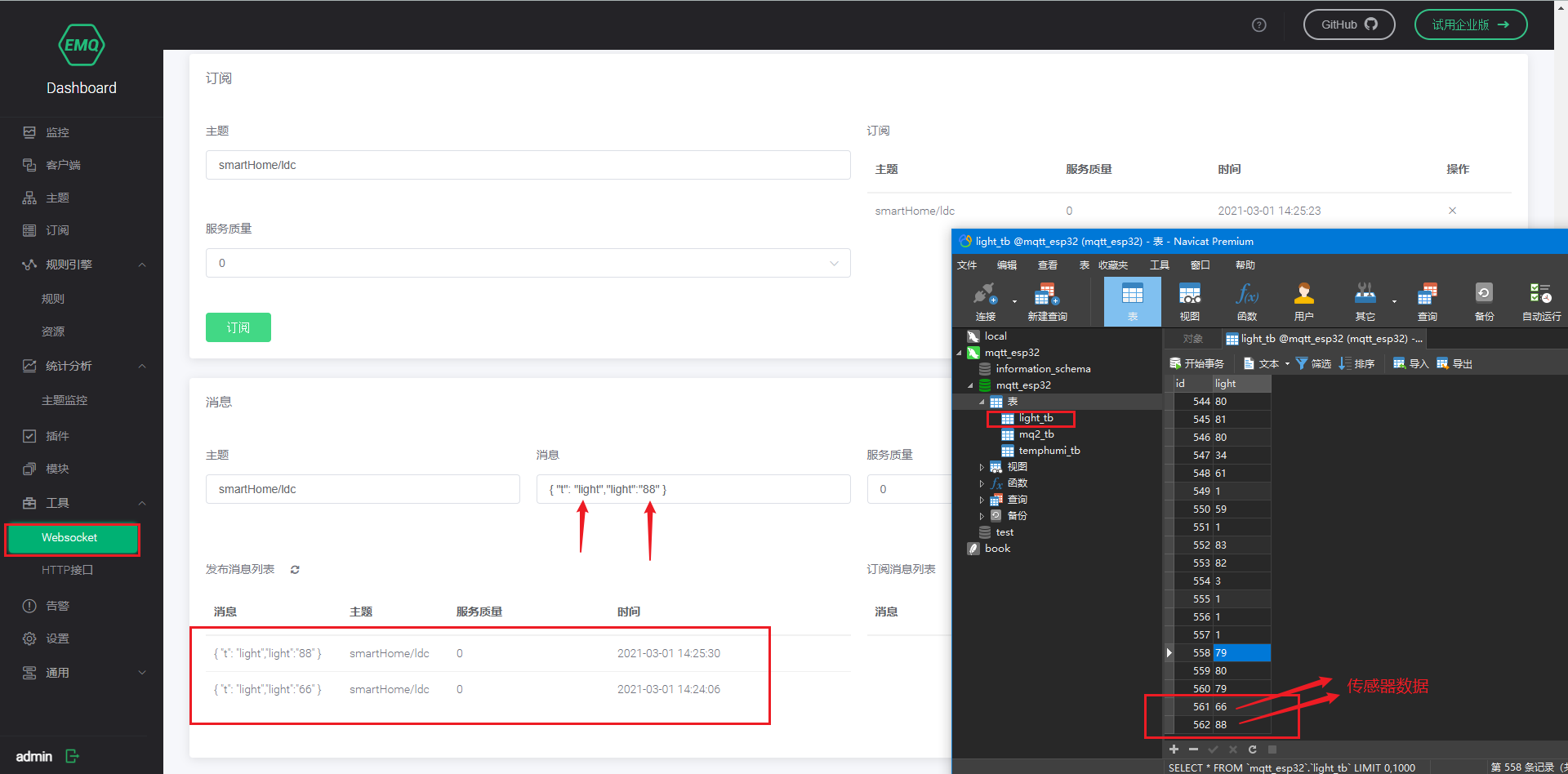The height and width of the screenshot is (774, 1568).
Task: Add a record with the plus icon
Action: coord(1174,750)
